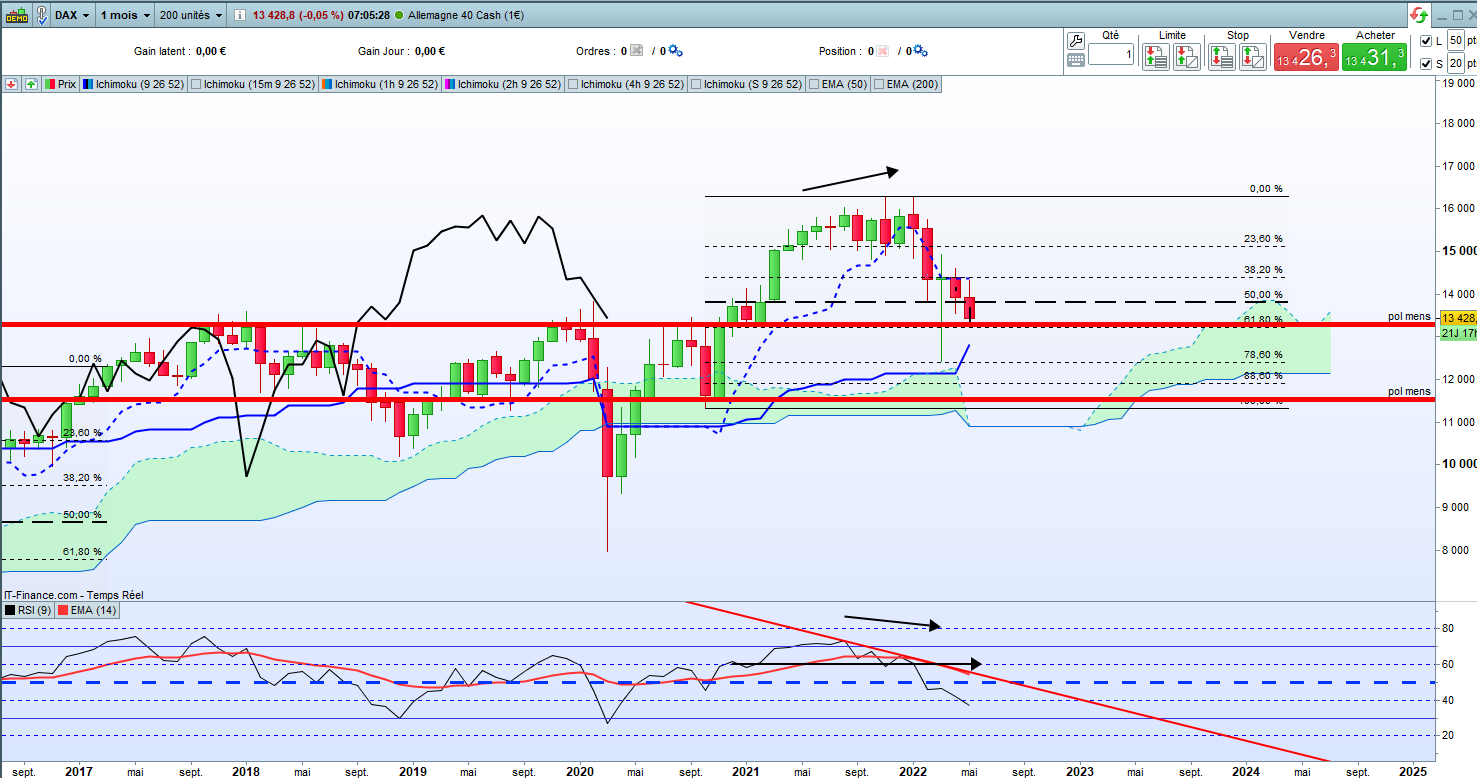
Task: Enable the EMA (50) indicator
Action: point(813,85)
